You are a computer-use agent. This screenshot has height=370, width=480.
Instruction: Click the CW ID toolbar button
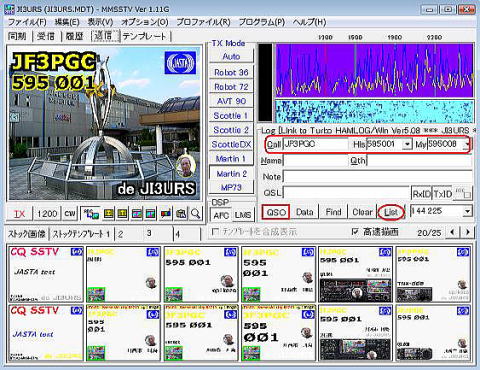[x=70, y=213]
